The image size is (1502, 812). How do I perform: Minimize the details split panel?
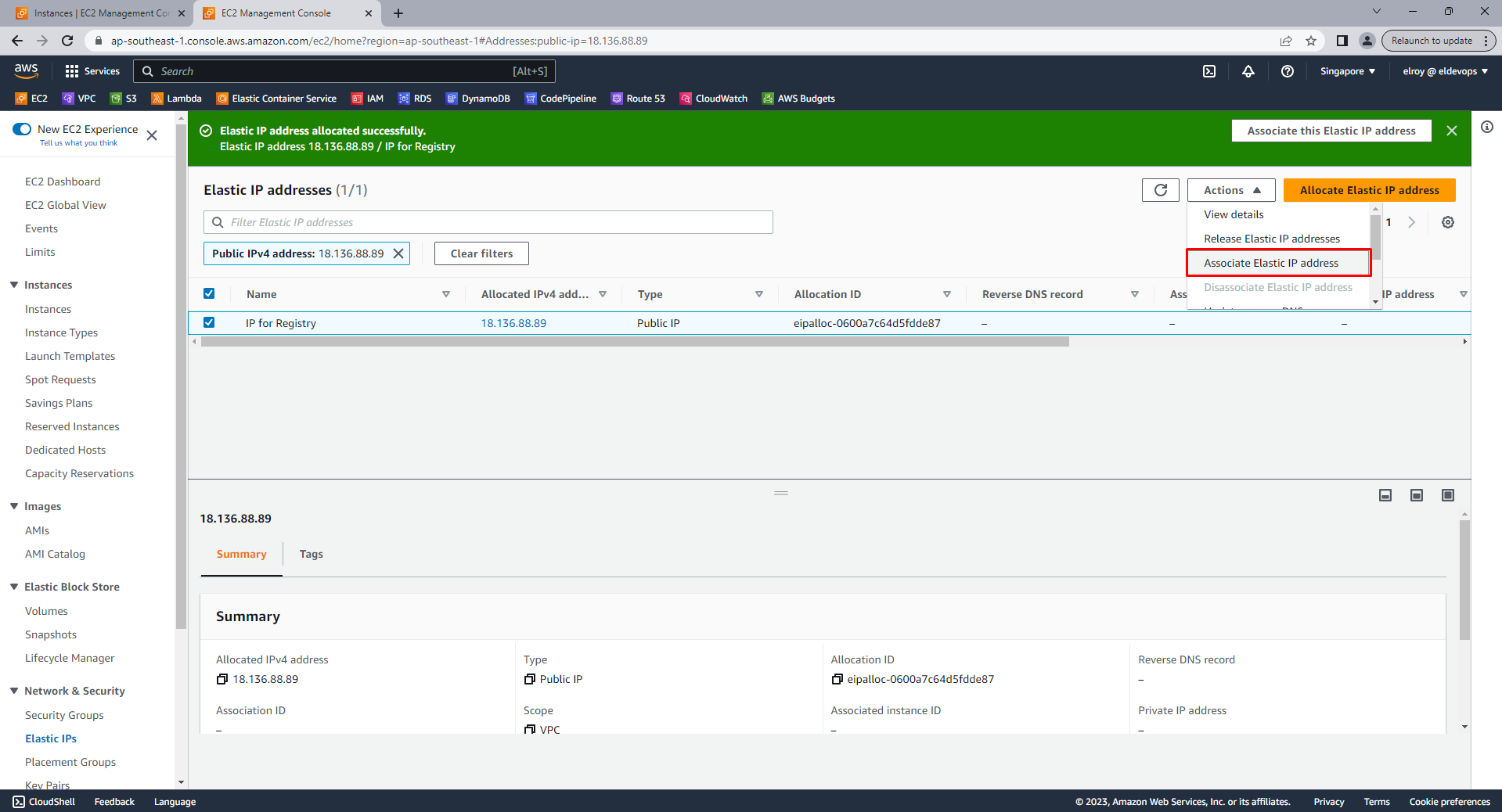[x=1385, y=495]
